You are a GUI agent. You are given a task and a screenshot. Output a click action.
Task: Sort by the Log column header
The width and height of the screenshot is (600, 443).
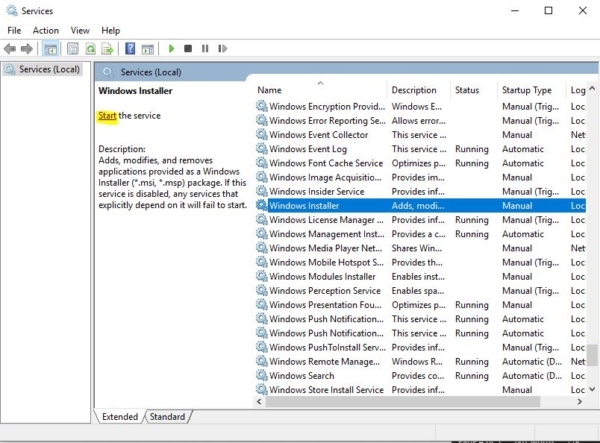tap(577, 90)
